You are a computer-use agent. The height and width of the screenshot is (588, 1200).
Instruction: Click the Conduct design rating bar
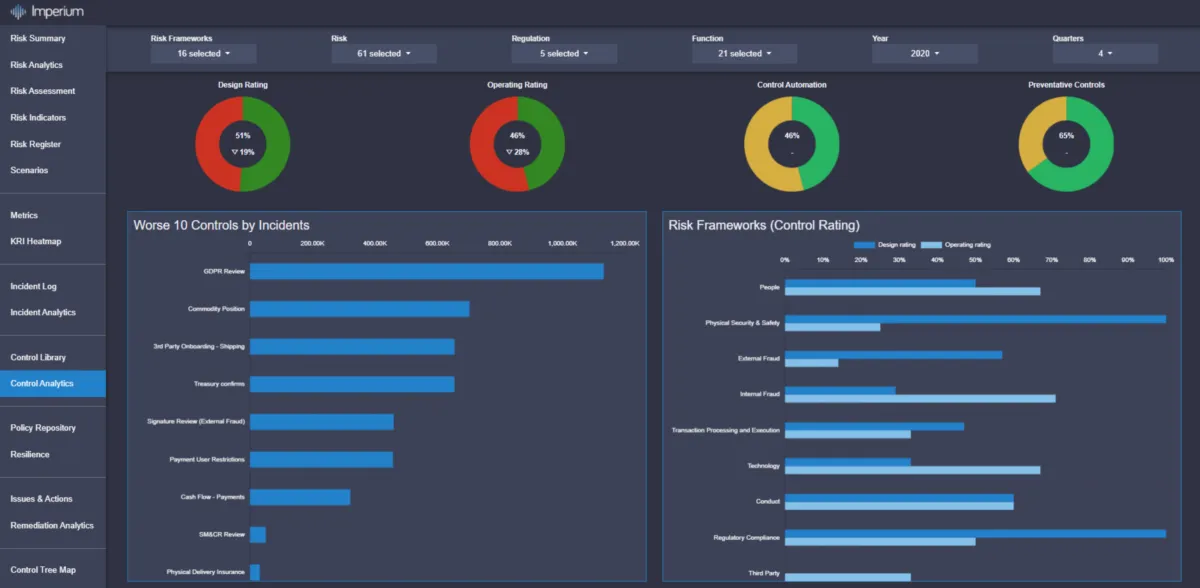coord(899,498)
